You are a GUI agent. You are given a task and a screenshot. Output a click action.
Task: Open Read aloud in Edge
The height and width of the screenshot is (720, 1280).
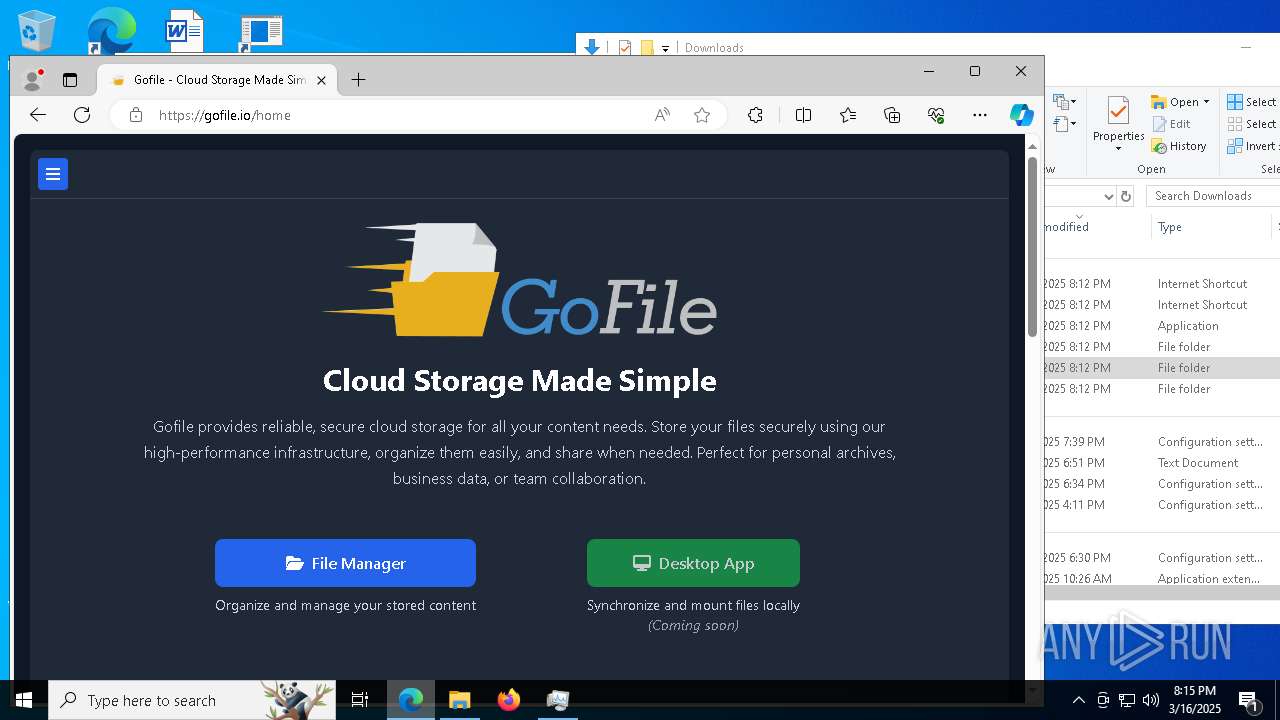(x=662, y=115)
